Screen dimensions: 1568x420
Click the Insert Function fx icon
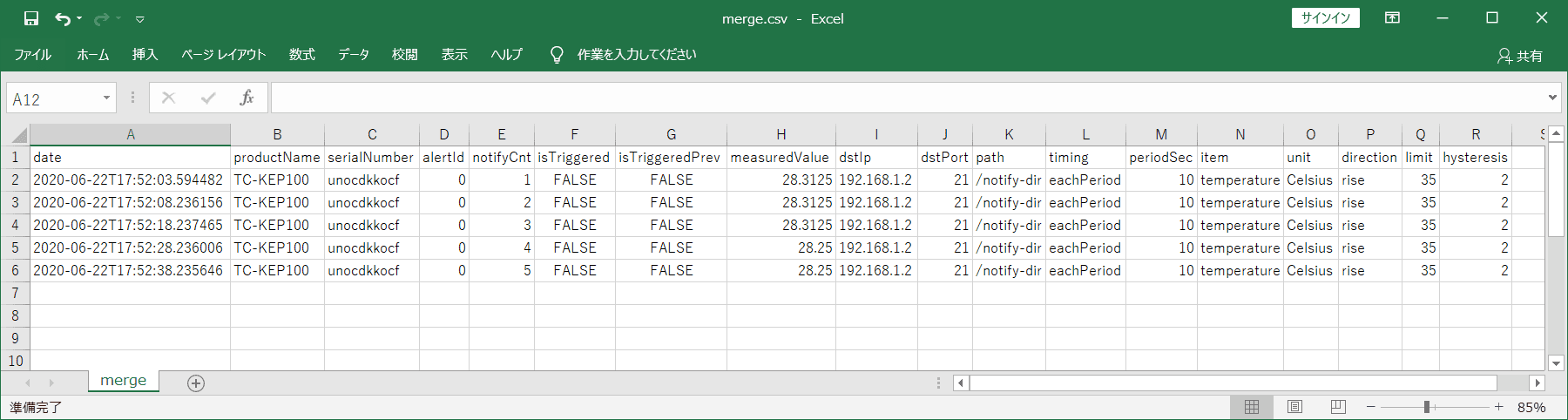[x=247, y=98]
